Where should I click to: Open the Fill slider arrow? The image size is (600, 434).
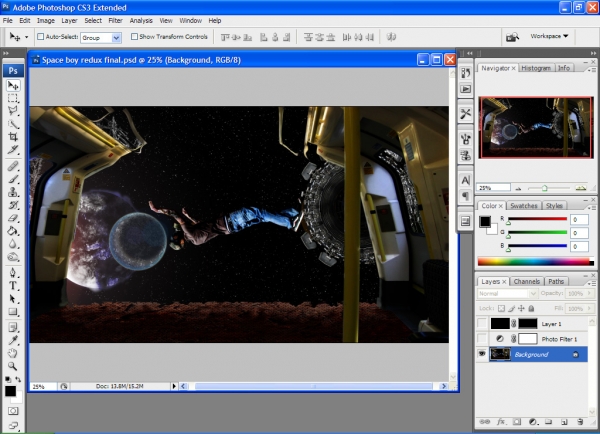coord(590,308)
